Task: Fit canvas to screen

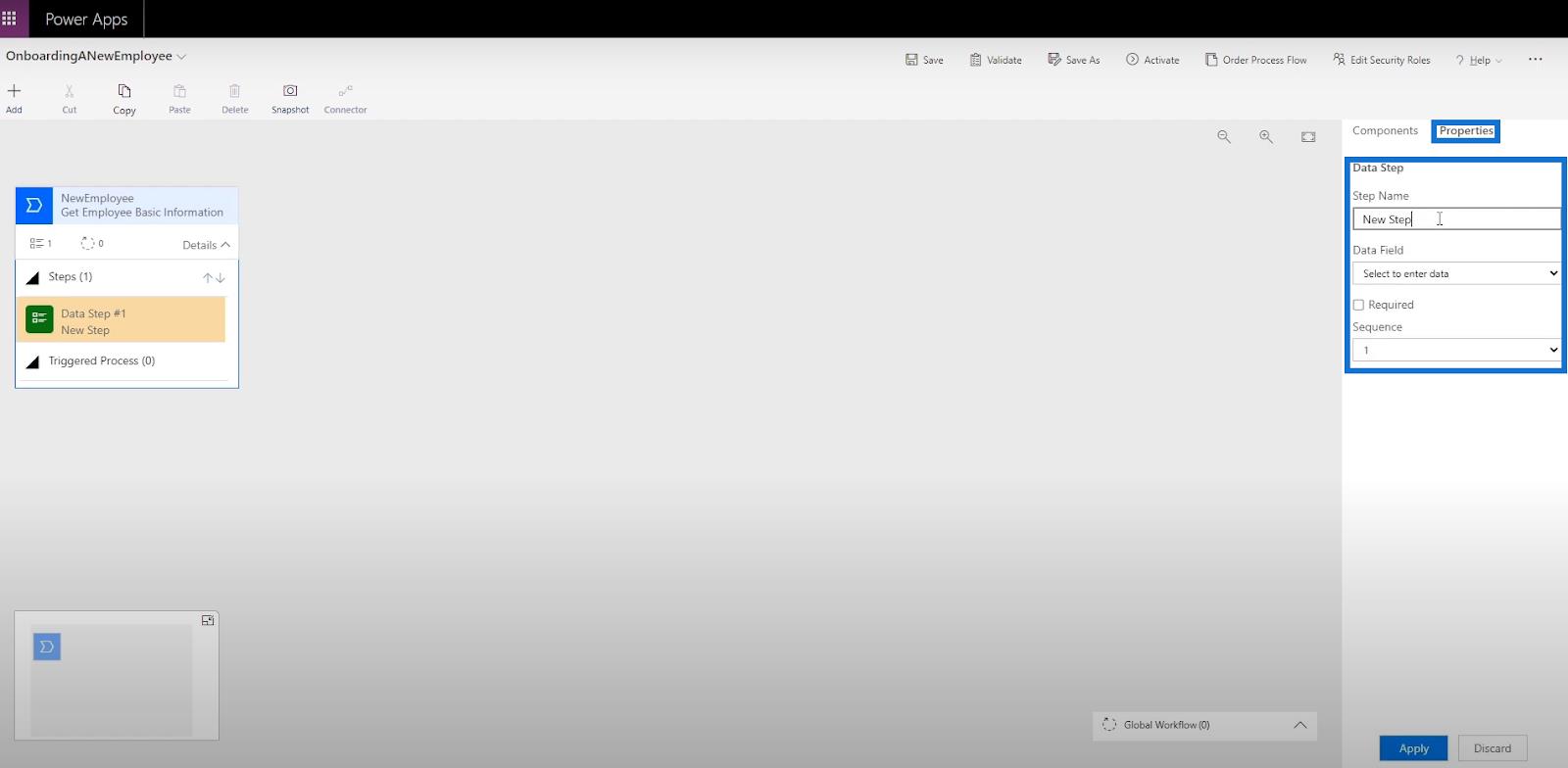Action: tap(1308, 137)
